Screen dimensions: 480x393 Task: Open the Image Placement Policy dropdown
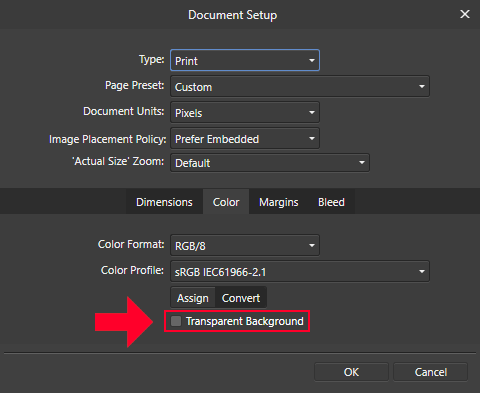coord(245,138)
